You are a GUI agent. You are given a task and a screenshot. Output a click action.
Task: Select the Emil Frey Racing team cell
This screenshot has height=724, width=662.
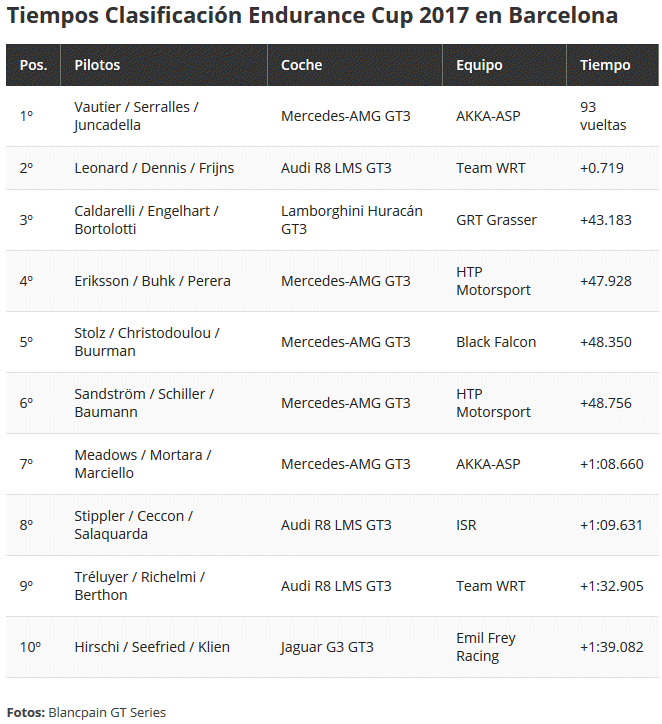pyautogui.click(x=485, y=647)
